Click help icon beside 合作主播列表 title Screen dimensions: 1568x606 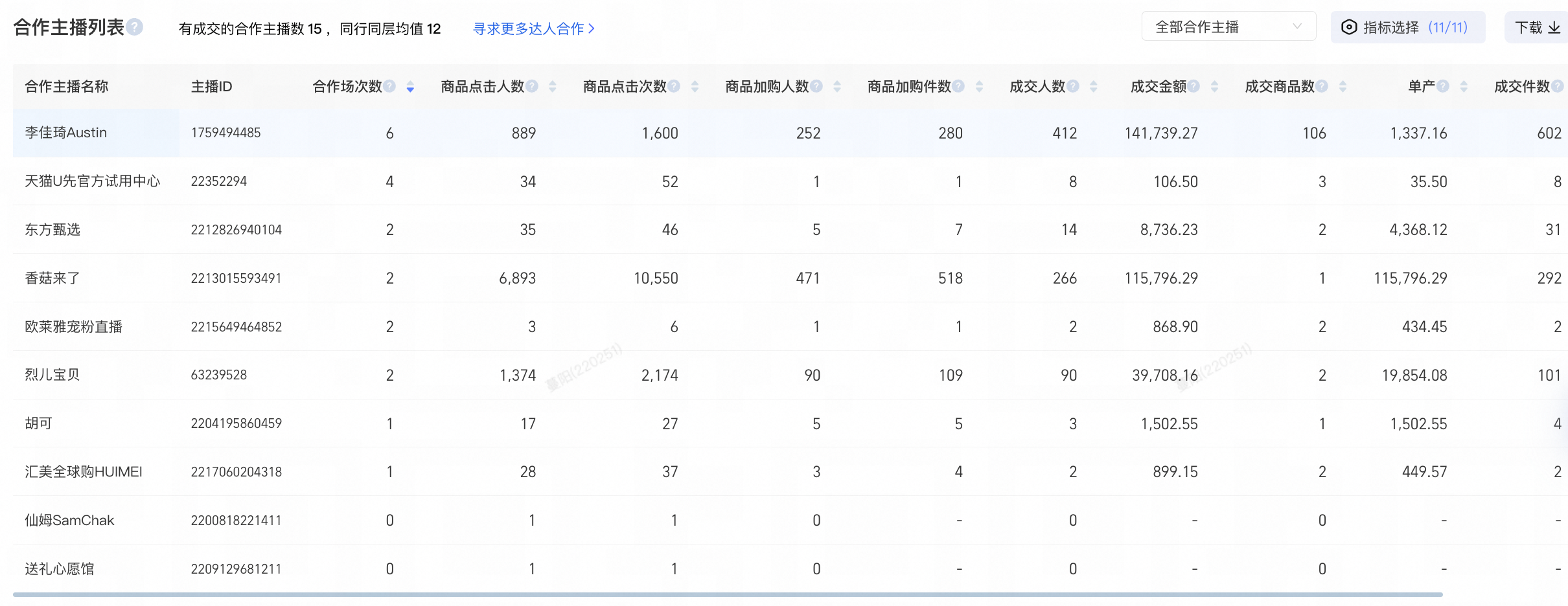(135, 27)
